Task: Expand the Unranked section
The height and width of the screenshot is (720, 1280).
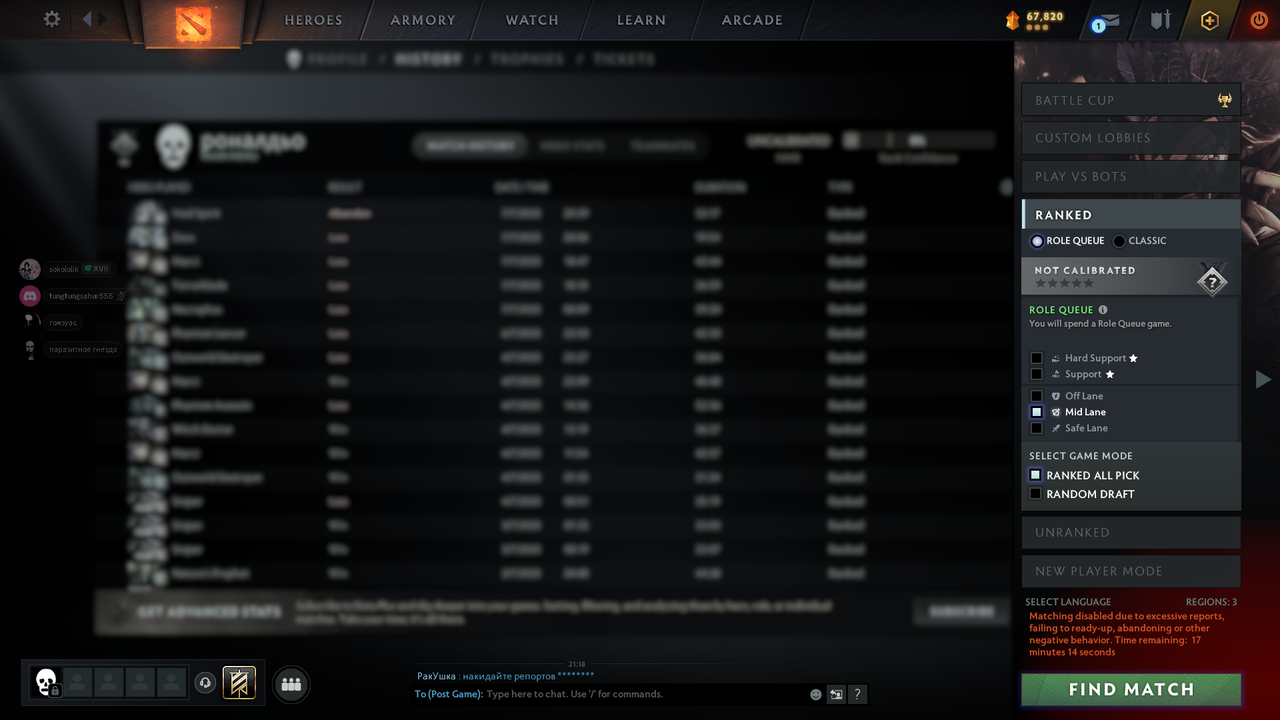Action: [1131, 532]
